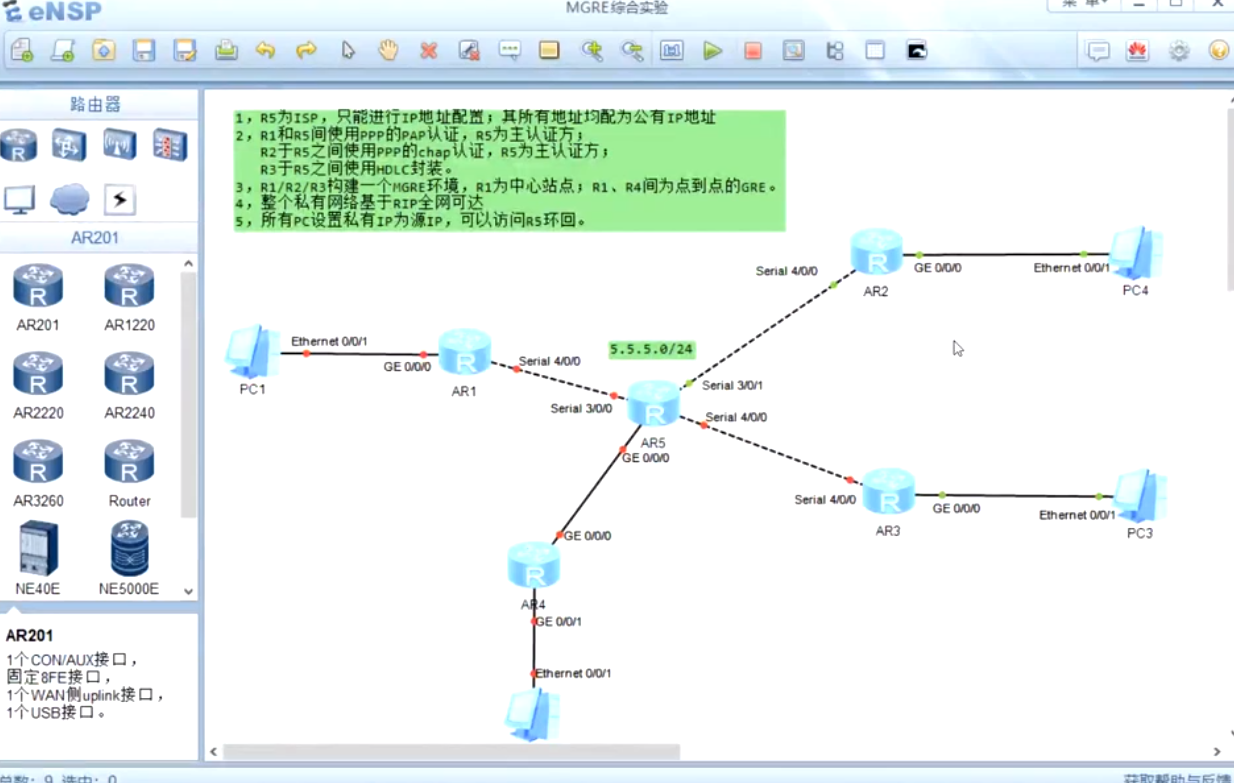
Task: Stop devices using the red stop icon
Action: (x=753, y=49)
